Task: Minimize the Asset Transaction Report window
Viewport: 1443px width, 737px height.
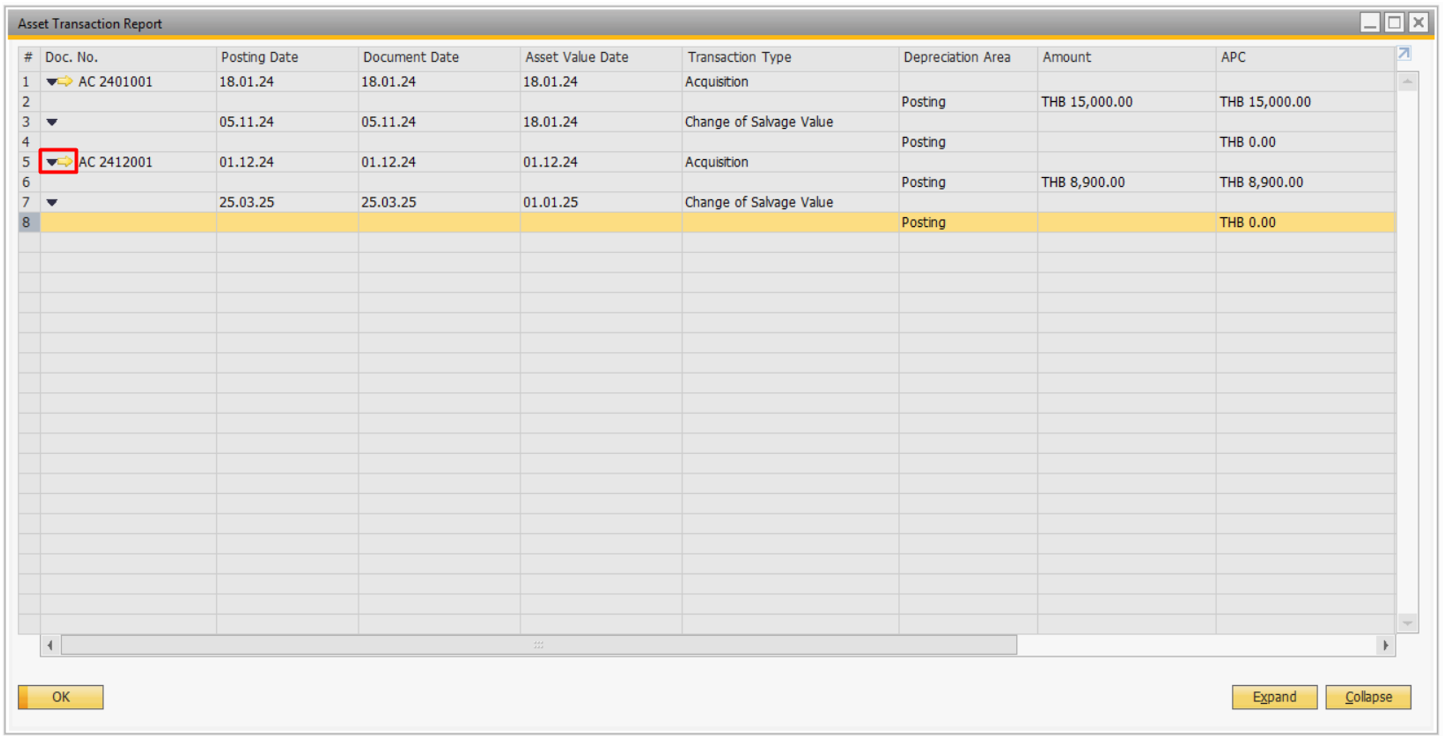Action: (x=1370, y=22)
